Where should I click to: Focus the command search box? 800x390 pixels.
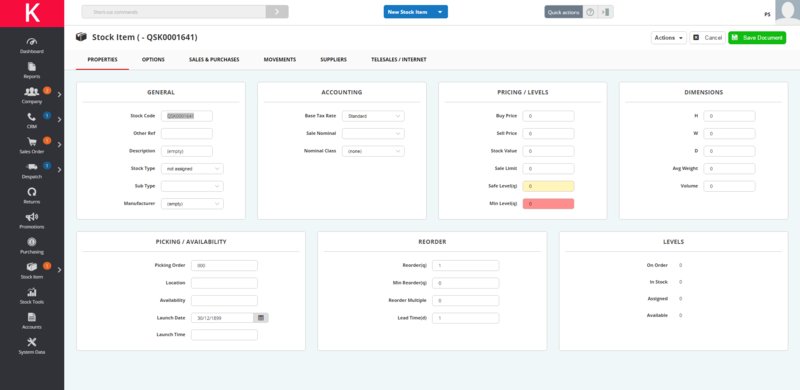pos(173,12)
